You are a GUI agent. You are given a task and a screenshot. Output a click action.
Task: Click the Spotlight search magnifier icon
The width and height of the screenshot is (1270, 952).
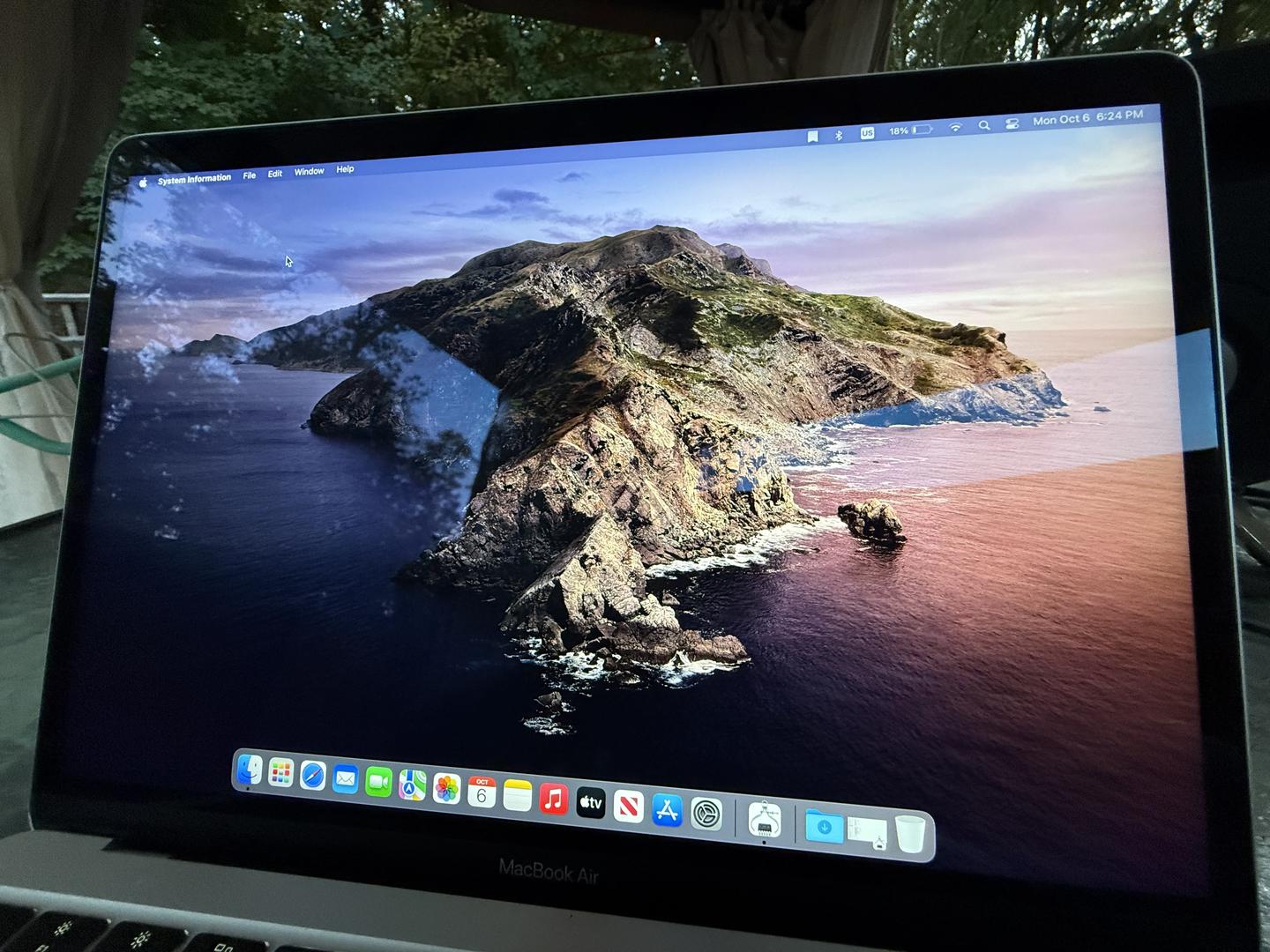click(983, 126)
